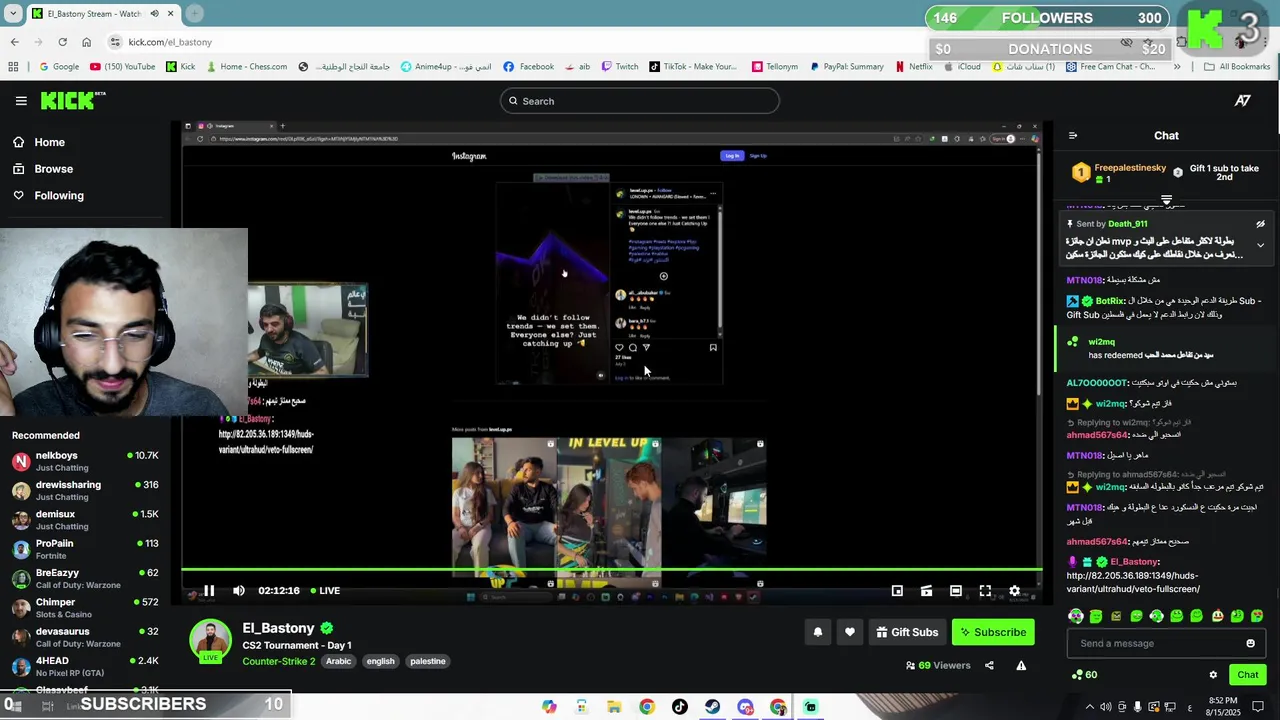Go to Home in Kick sidebar
The height and width of the screenshot is (720, 1280).
tap(40, 142)
